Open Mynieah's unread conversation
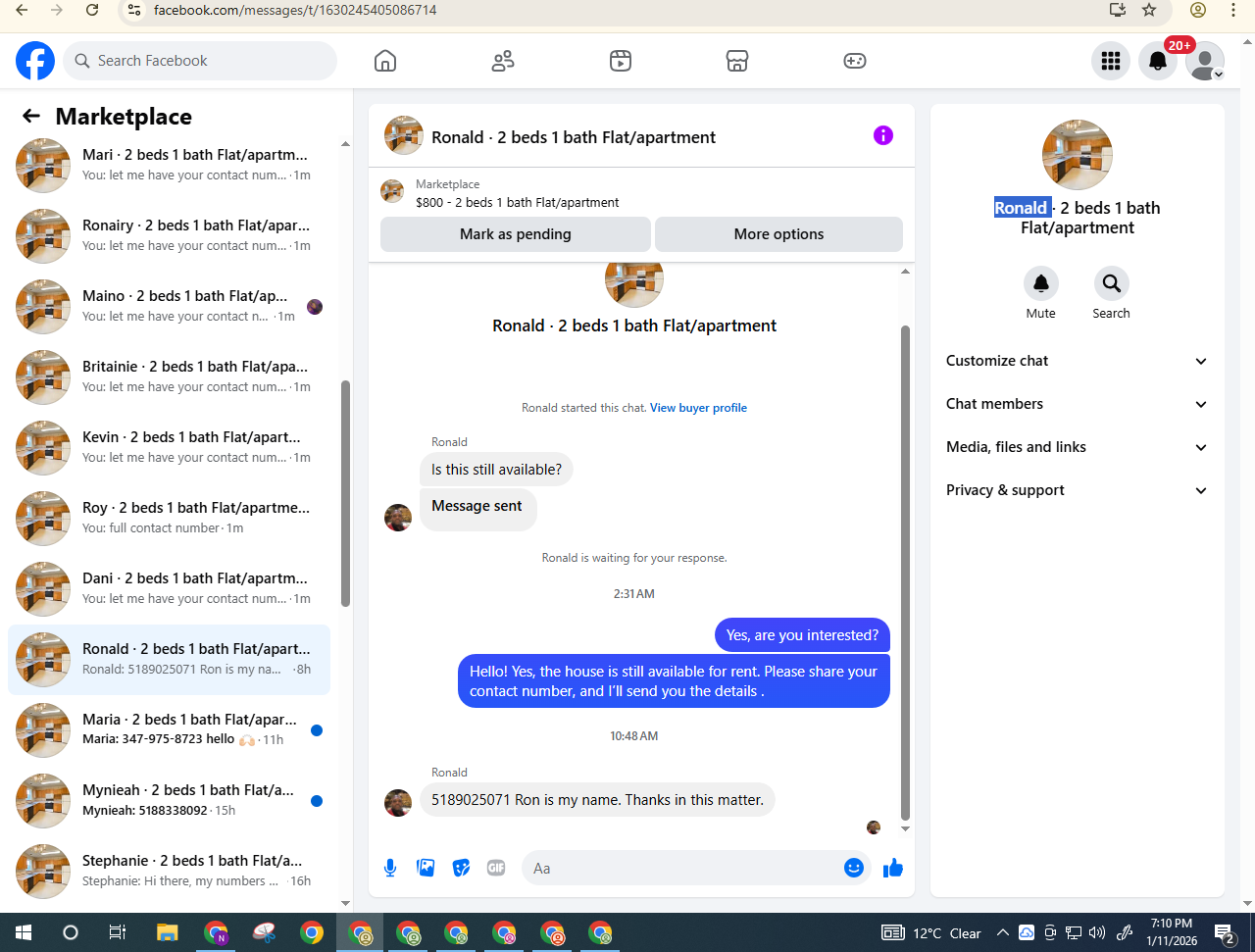Screen dimensions: 1255x952 coord(169,800)
